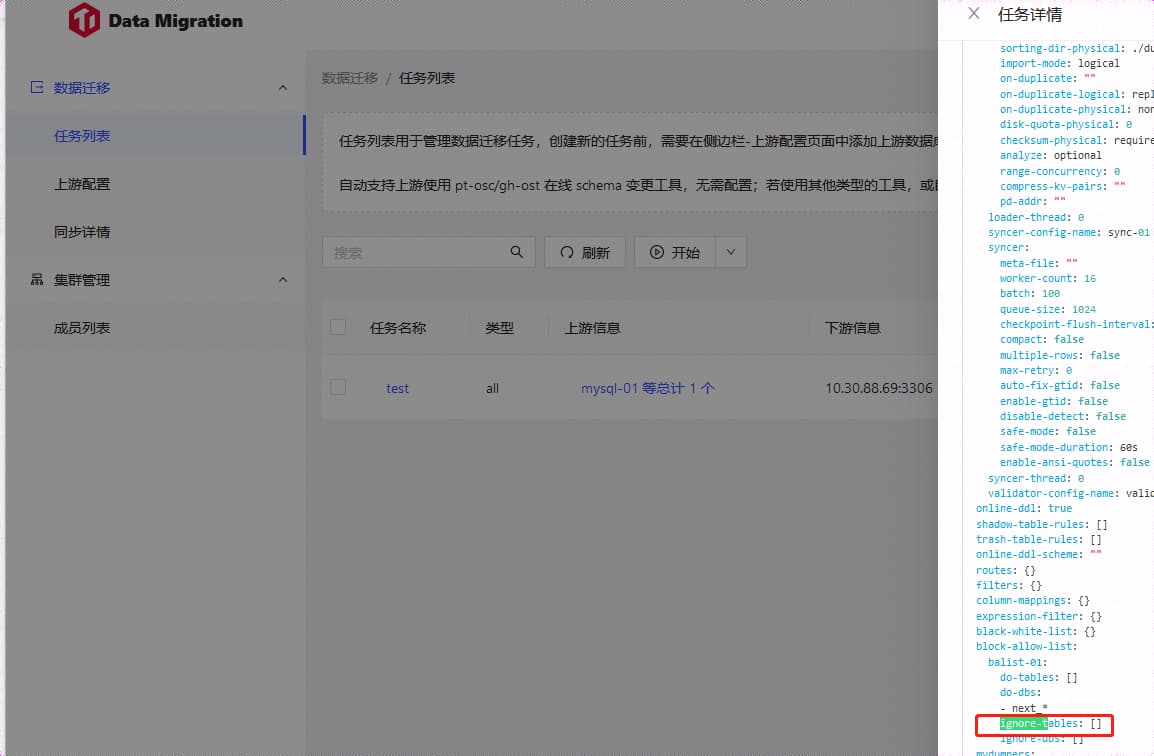Click the ignore-tables: [] line
The height and width of the screenshot is (756, 1154).
1051,724
